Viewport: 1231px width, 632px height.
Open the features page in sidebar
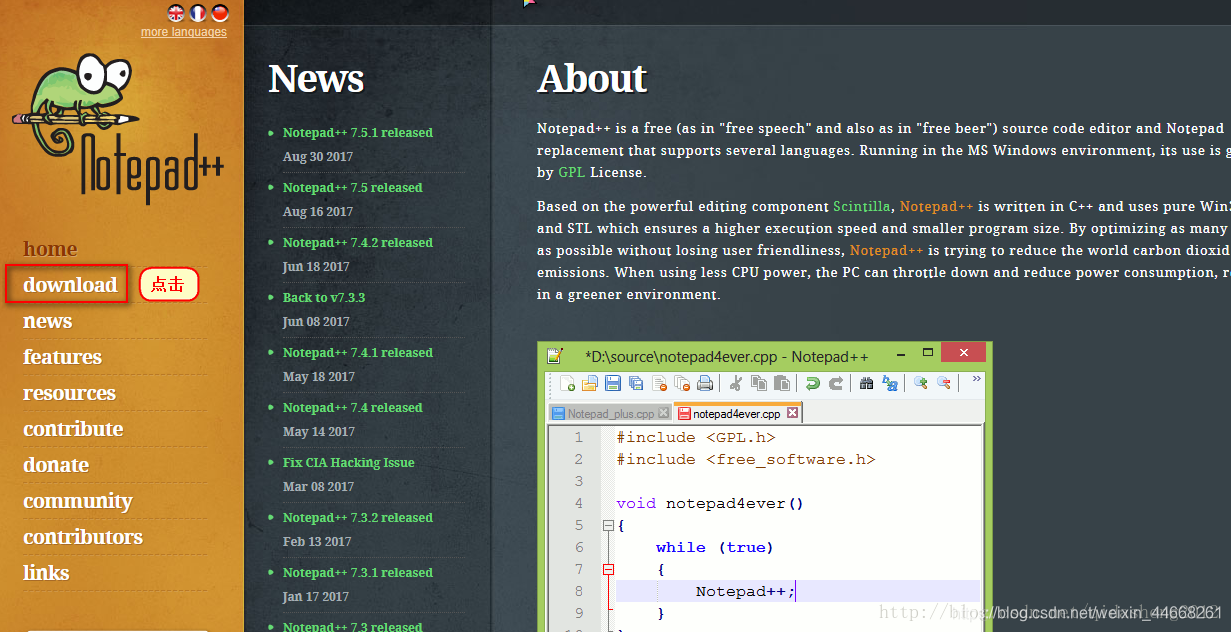[x=62, y=357]
